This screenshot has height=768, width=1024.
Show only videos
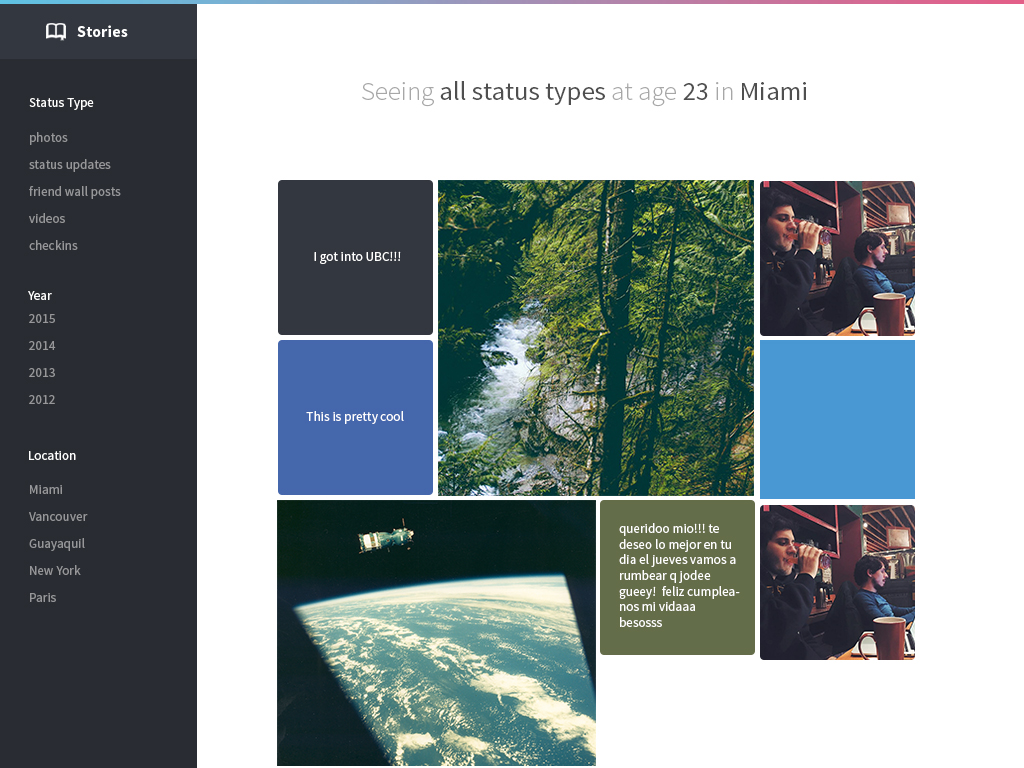47,219
